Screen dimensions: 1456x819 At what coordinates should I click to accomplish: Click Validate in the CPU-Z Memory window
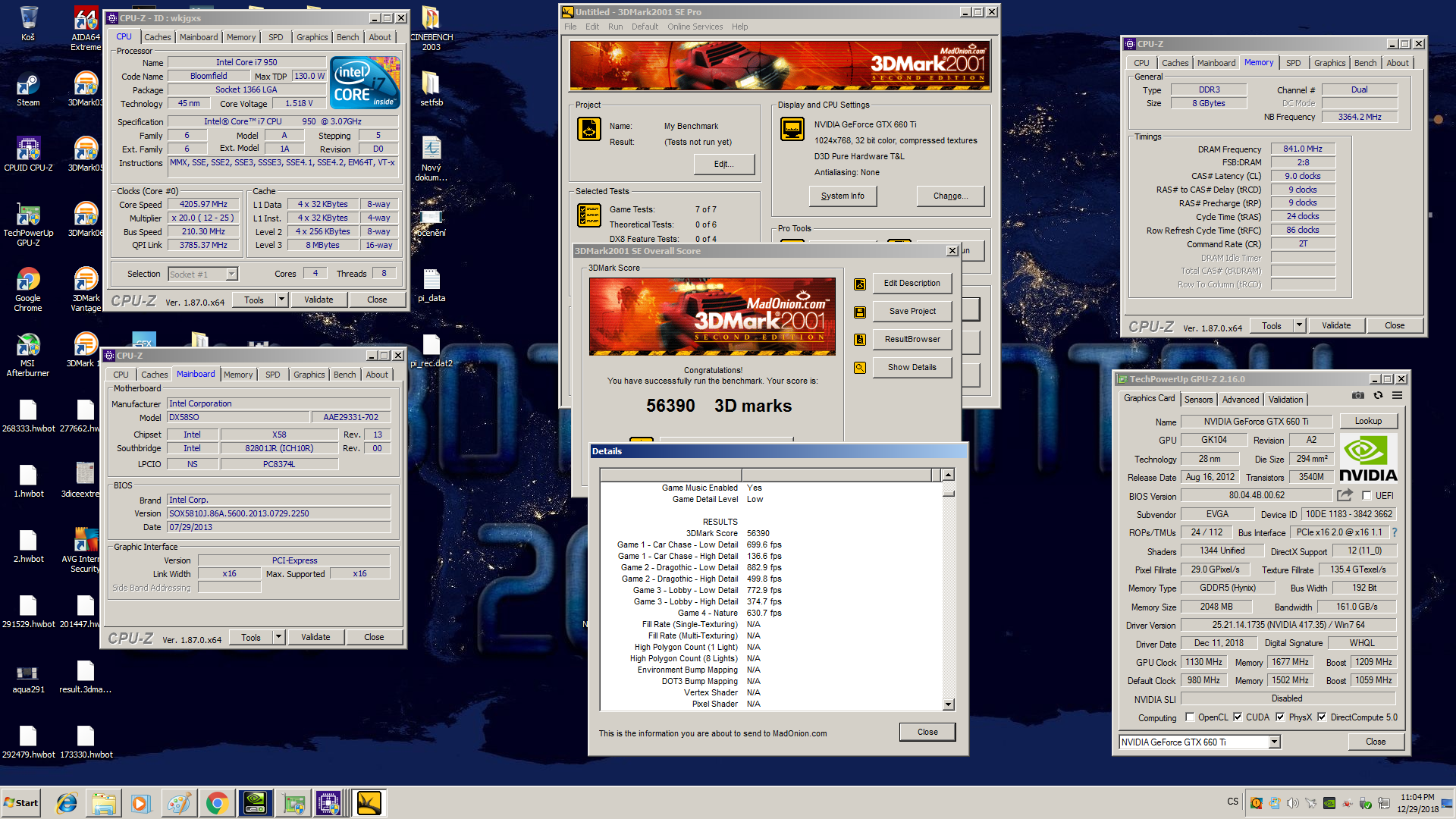tap(1335, 326)
